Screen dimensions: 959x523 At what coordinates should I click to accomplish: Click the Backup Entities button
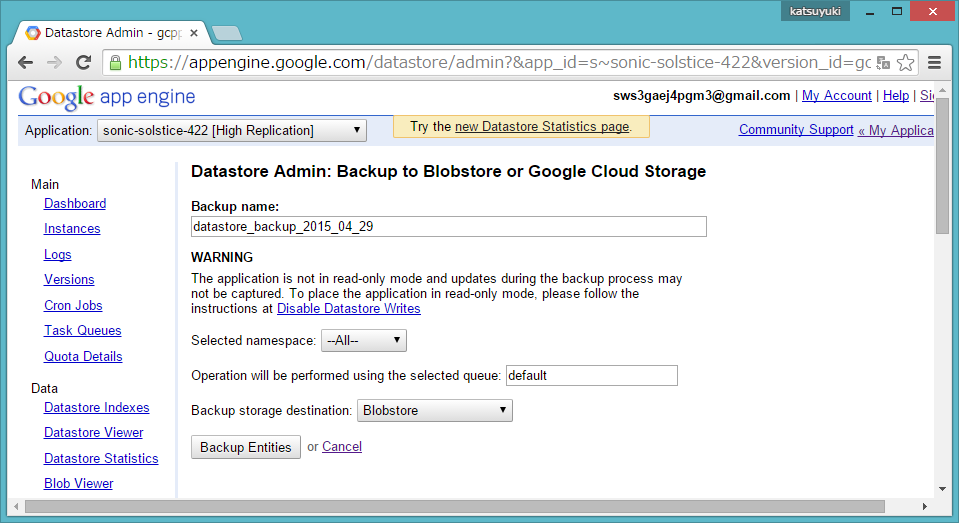tap(246, 447)
